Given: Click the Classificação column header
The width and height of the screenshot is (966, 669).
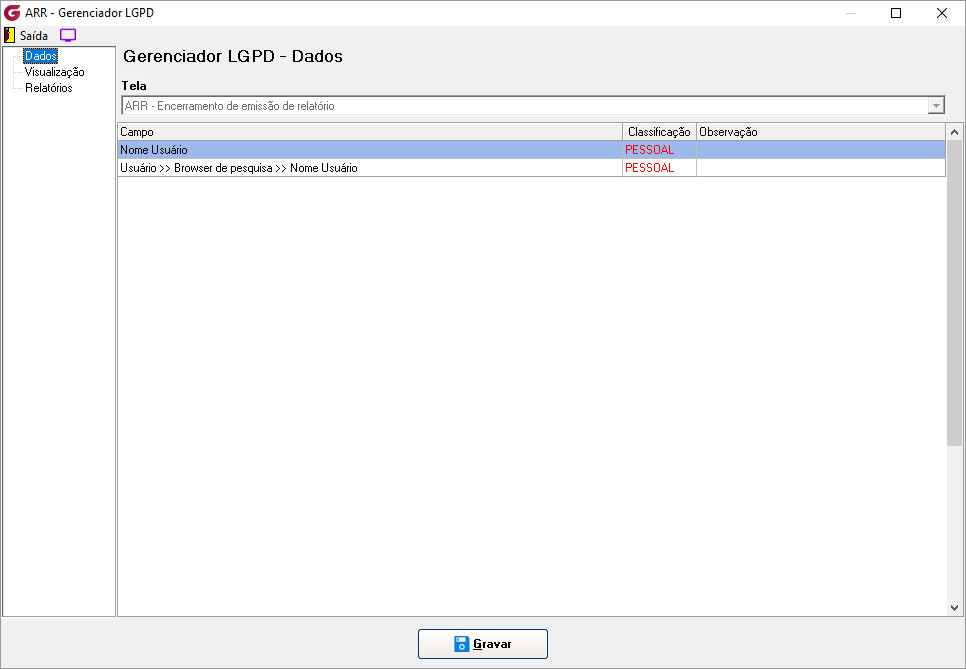Looking at the screenshot, I should (659, 132).
